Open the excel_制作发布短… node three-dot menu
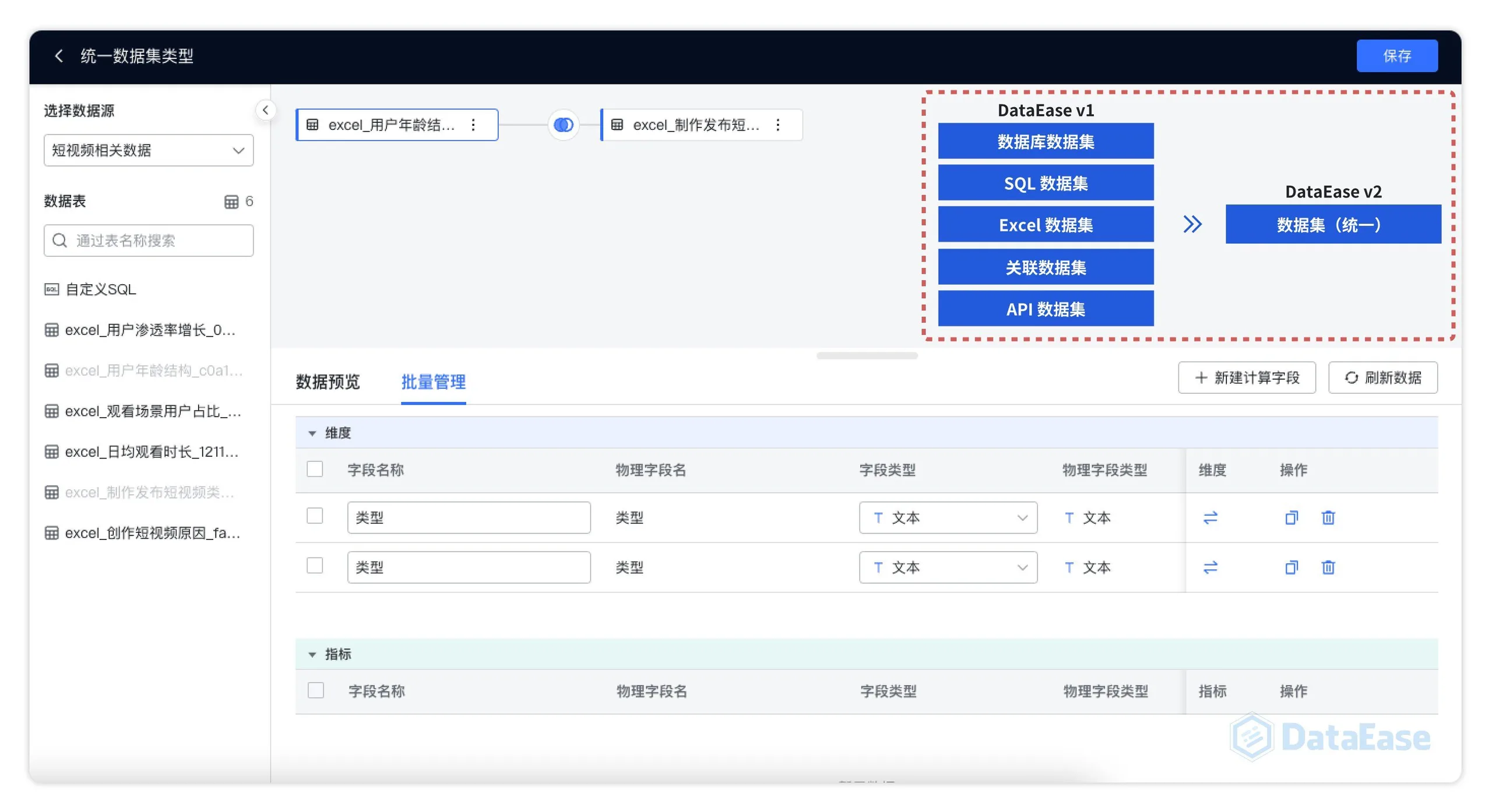The image size is (1492, 812). [x=778, y=125]
